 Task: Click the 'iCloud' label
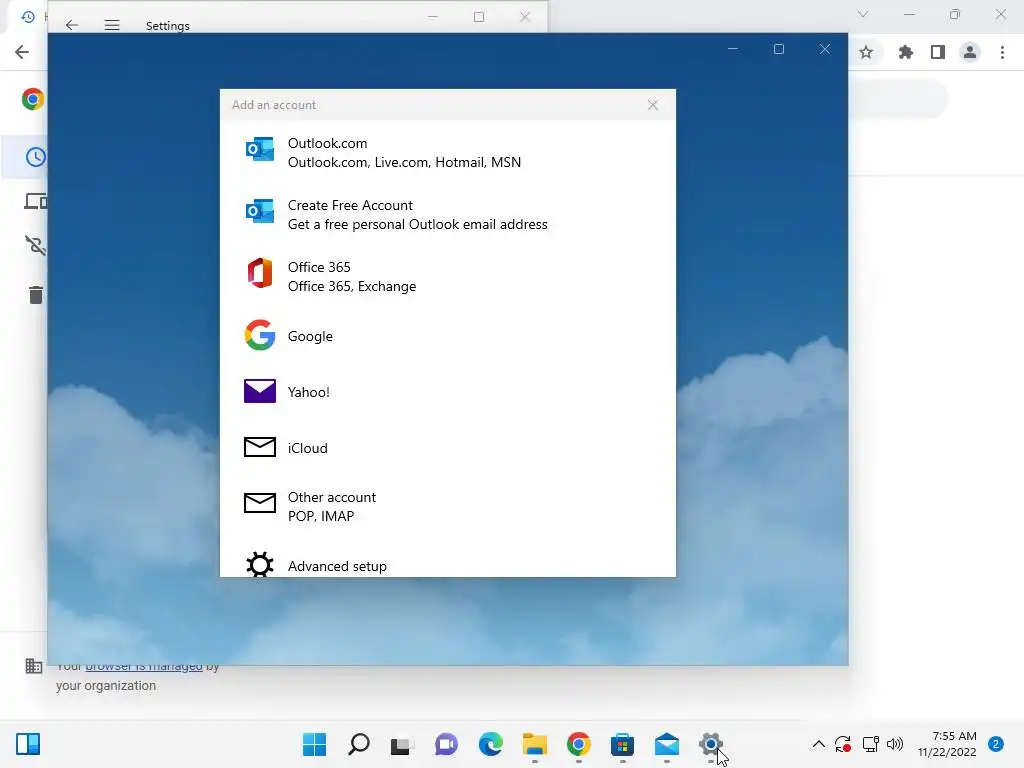tap(308, 448)
